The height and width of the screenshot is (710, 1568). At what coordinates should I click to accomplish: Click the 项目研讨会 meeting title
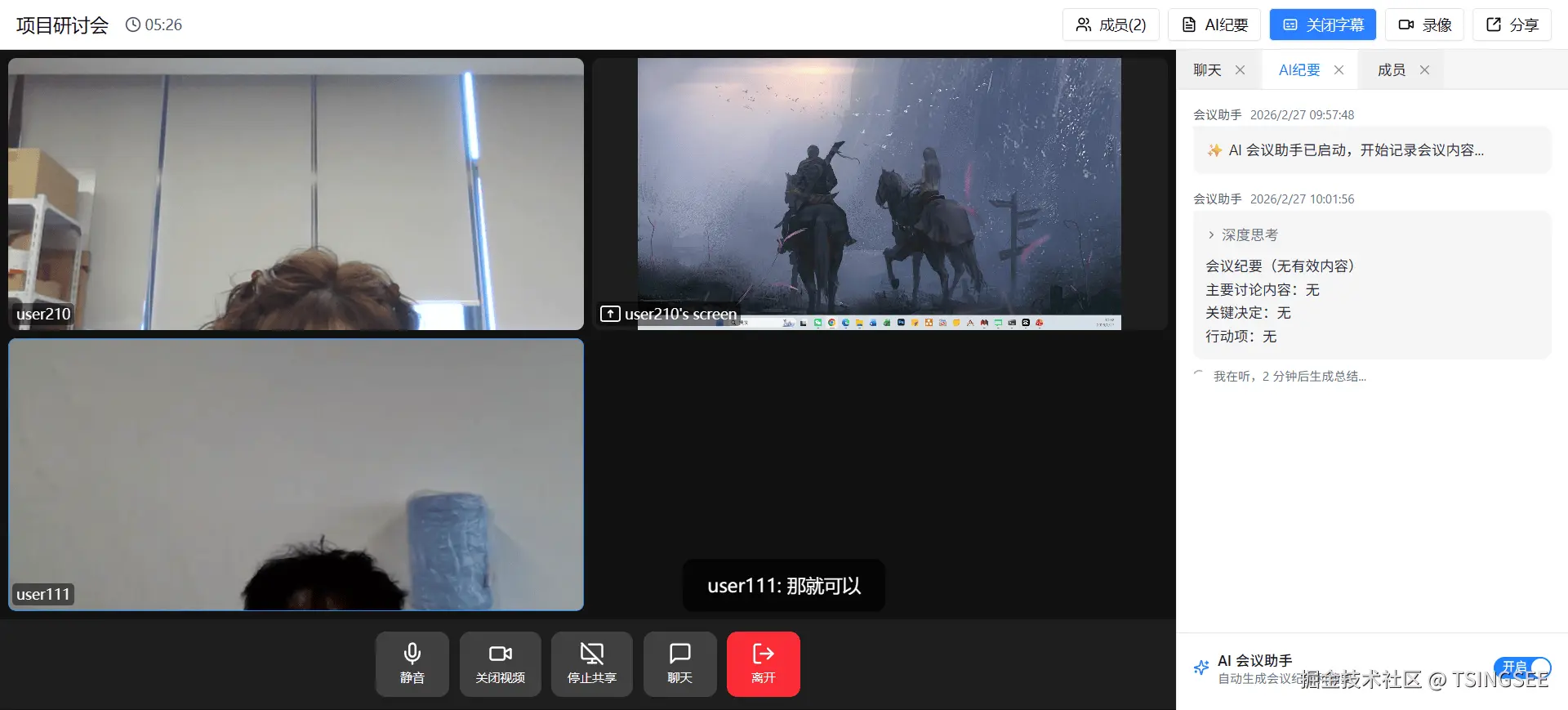(62, 25)
